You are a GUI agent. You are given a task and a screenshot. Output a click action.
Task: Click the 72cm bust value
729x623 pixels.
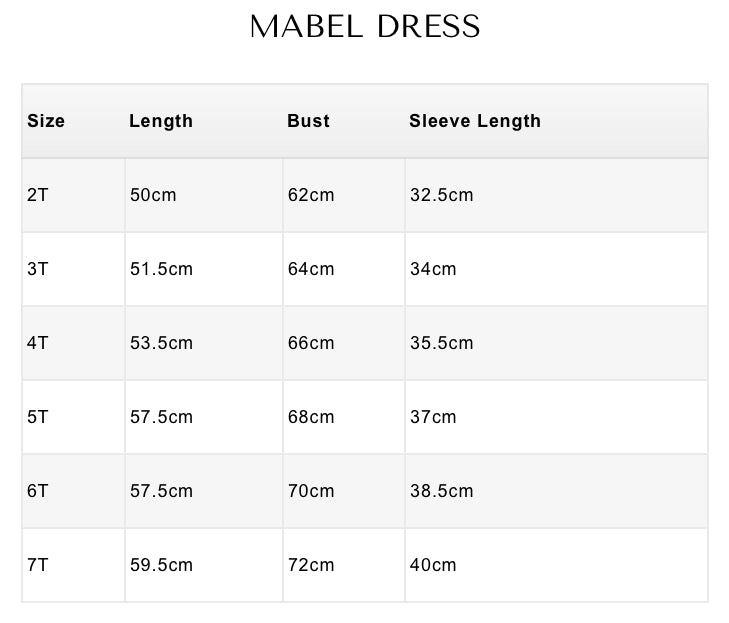click(x=311, y=565)
